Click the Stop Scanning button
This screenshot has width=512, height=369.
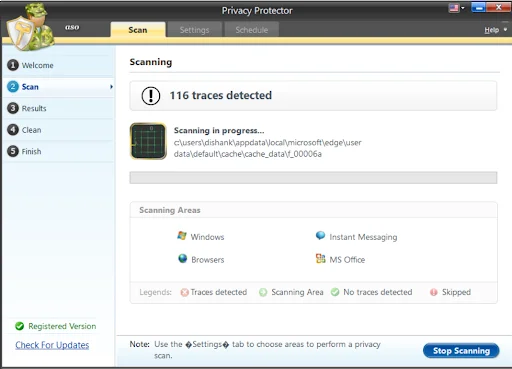click(x=461, y=351)
